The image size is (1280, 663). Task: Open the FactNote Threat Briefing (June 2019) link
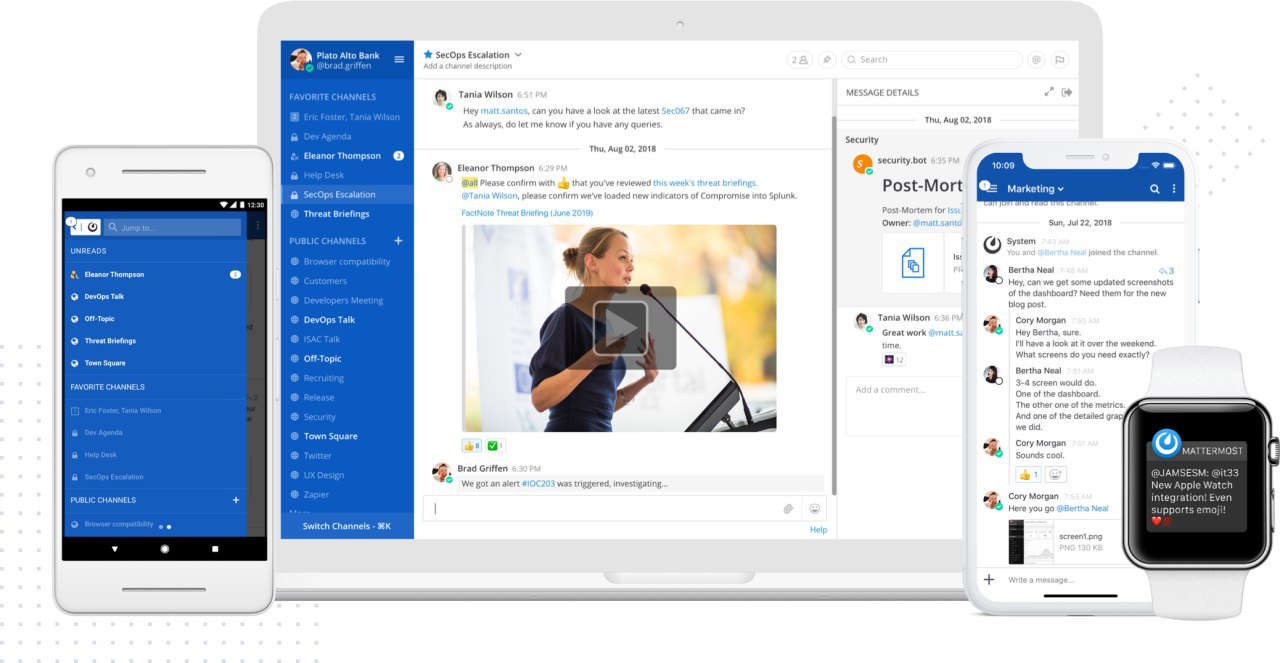(x=527, y=213)
